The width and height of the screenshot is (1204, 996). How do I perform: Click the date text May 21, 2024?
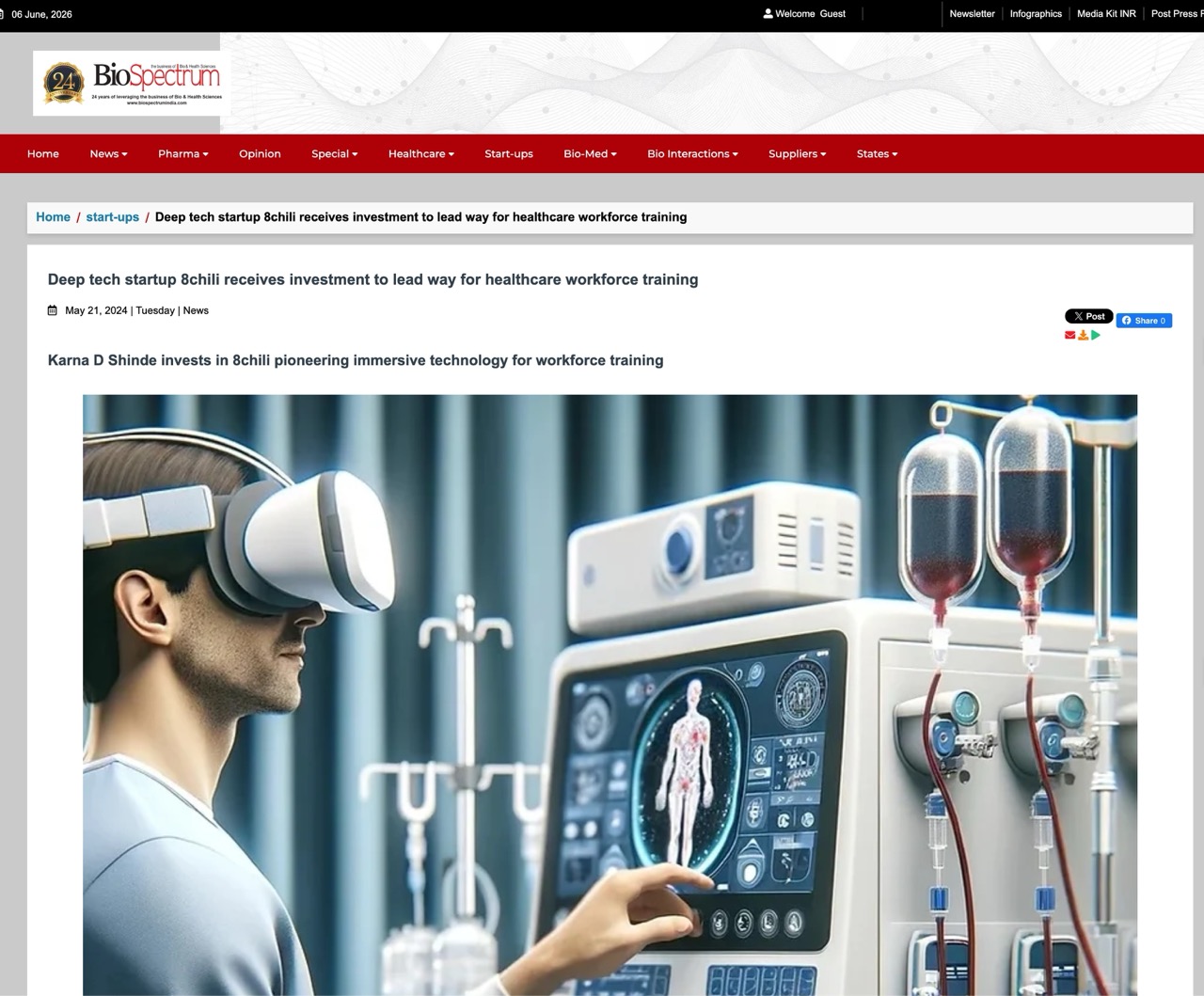point(96,310)
